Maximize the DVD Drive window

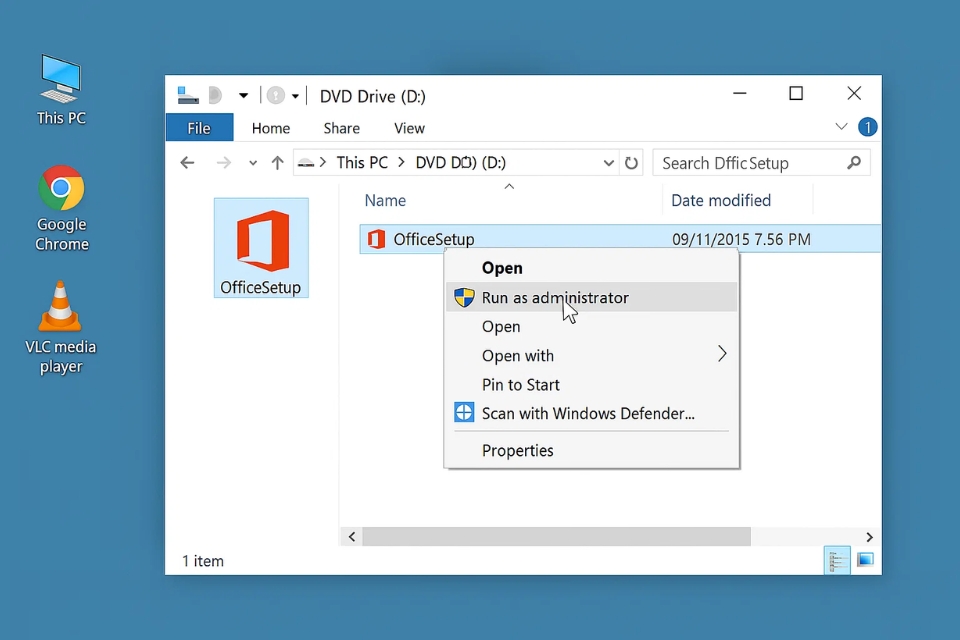796,94
